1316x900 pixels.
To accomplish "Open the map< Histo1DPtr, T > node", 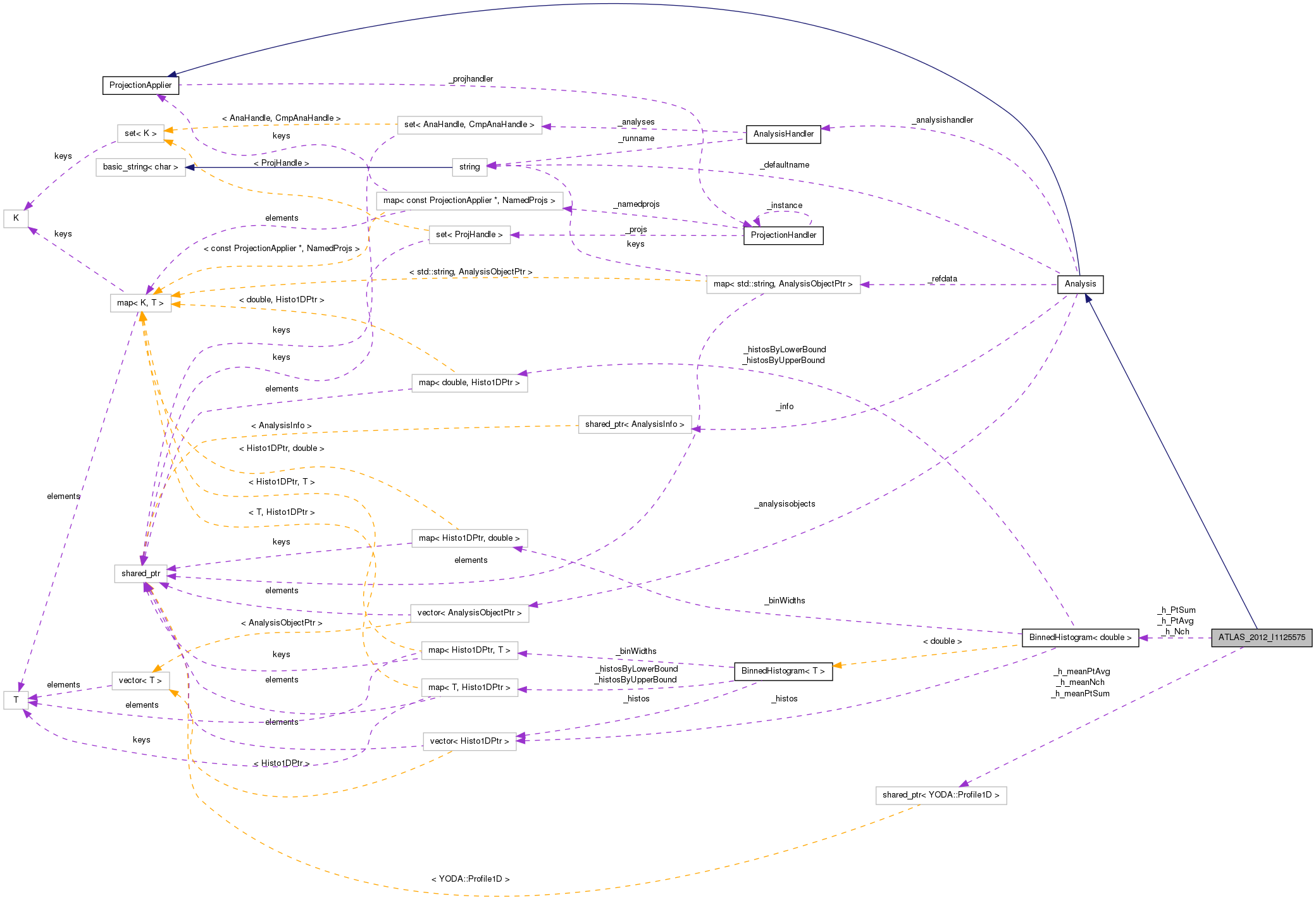I will coord(469,650).
